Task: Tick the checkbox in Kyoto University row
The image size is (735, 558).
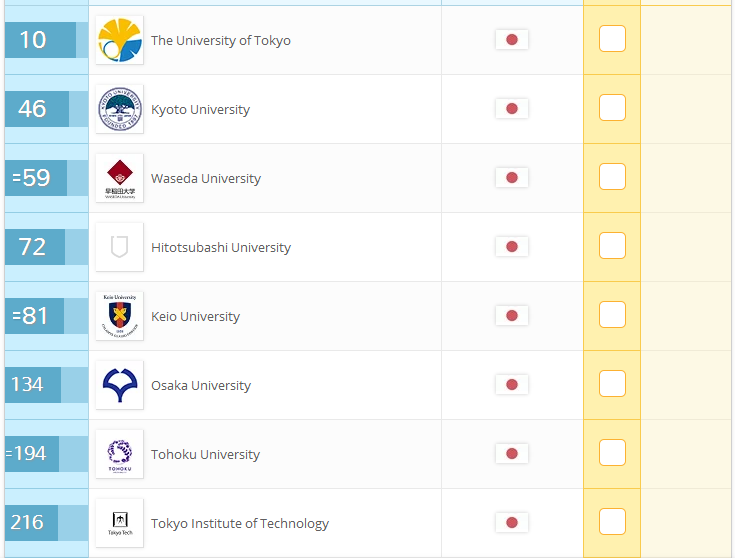Action: (612, 107)
